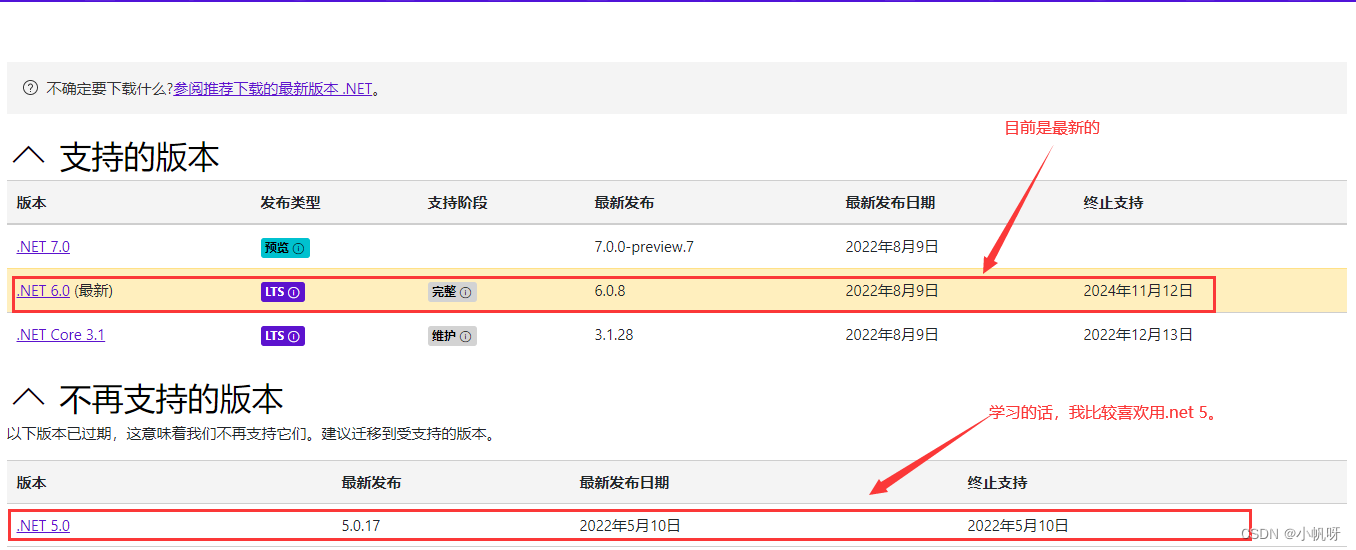The image size is (1356, 550).
Task: Click the question mark help icon
Action: [30, 88]
